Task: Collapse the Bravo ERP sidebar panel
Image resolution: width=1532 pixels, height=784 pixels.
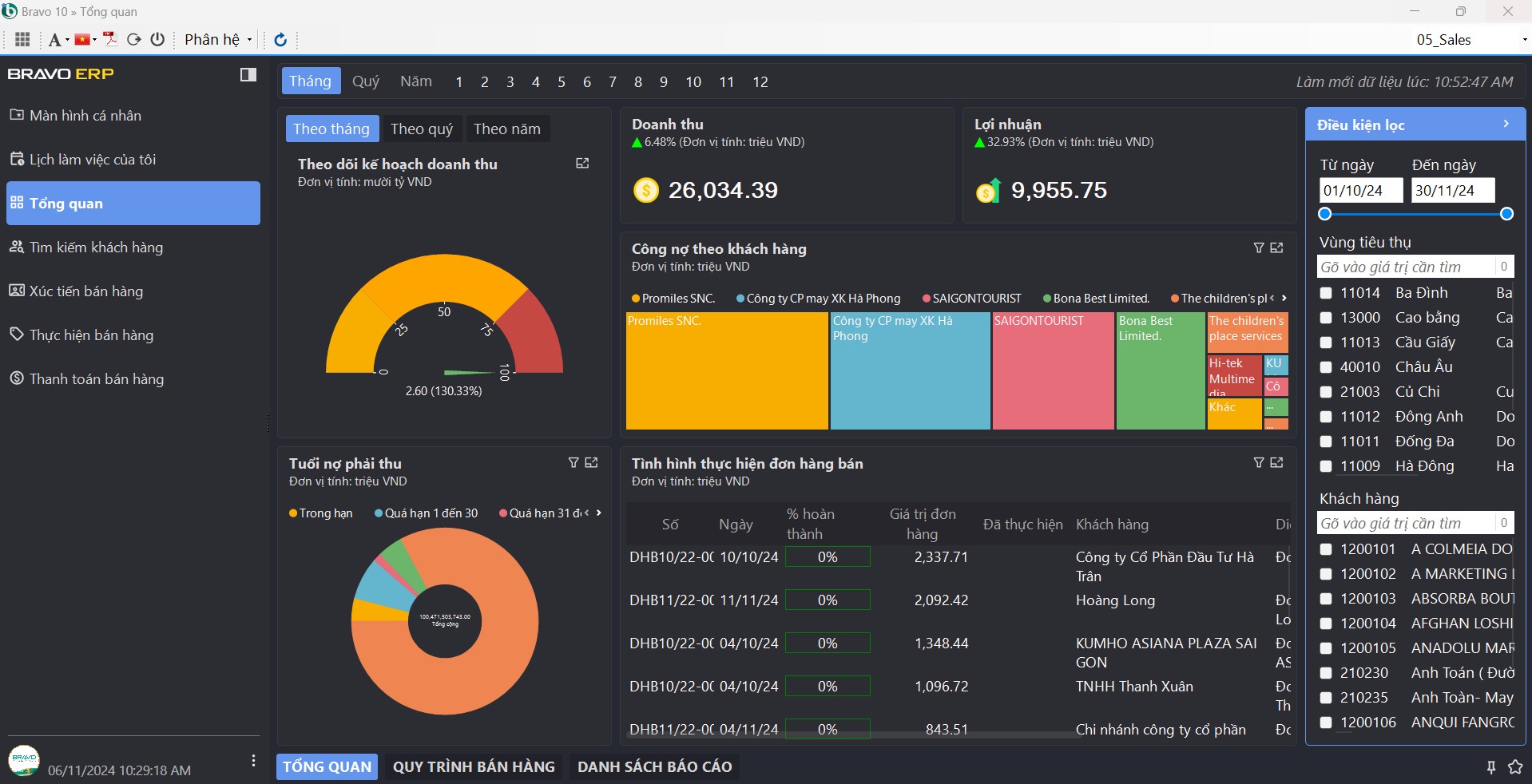Action: click(x=248, y=74)
